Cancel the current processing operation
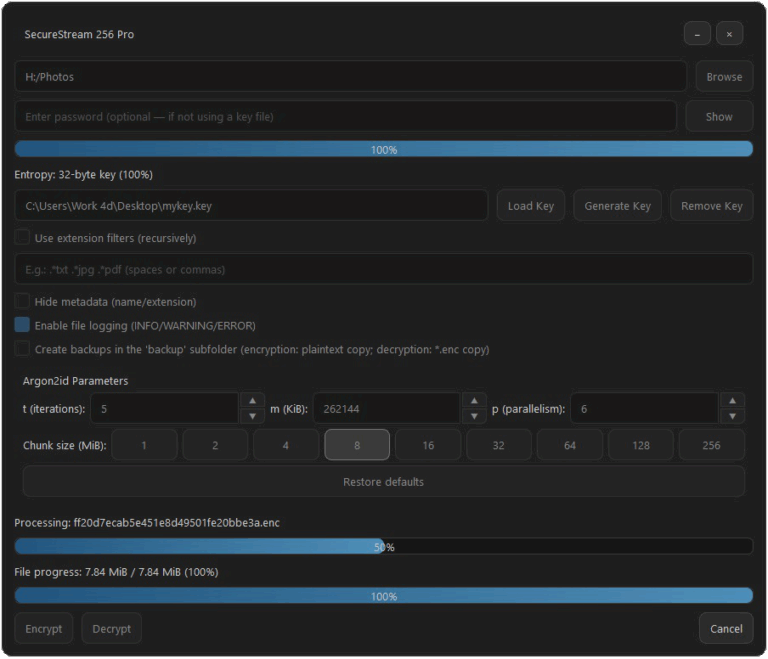 (726, 629)
